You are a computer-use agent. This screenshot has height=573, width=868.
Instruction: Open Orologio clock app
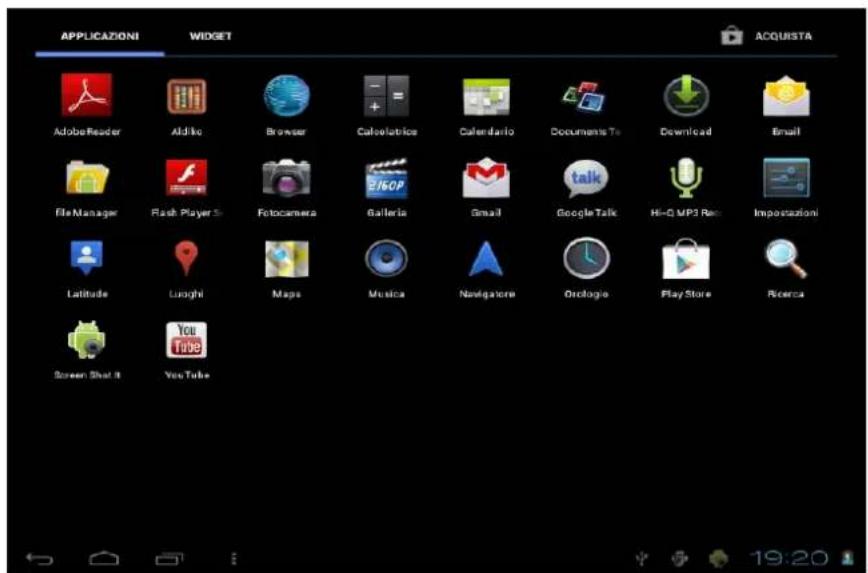point(586,269)
